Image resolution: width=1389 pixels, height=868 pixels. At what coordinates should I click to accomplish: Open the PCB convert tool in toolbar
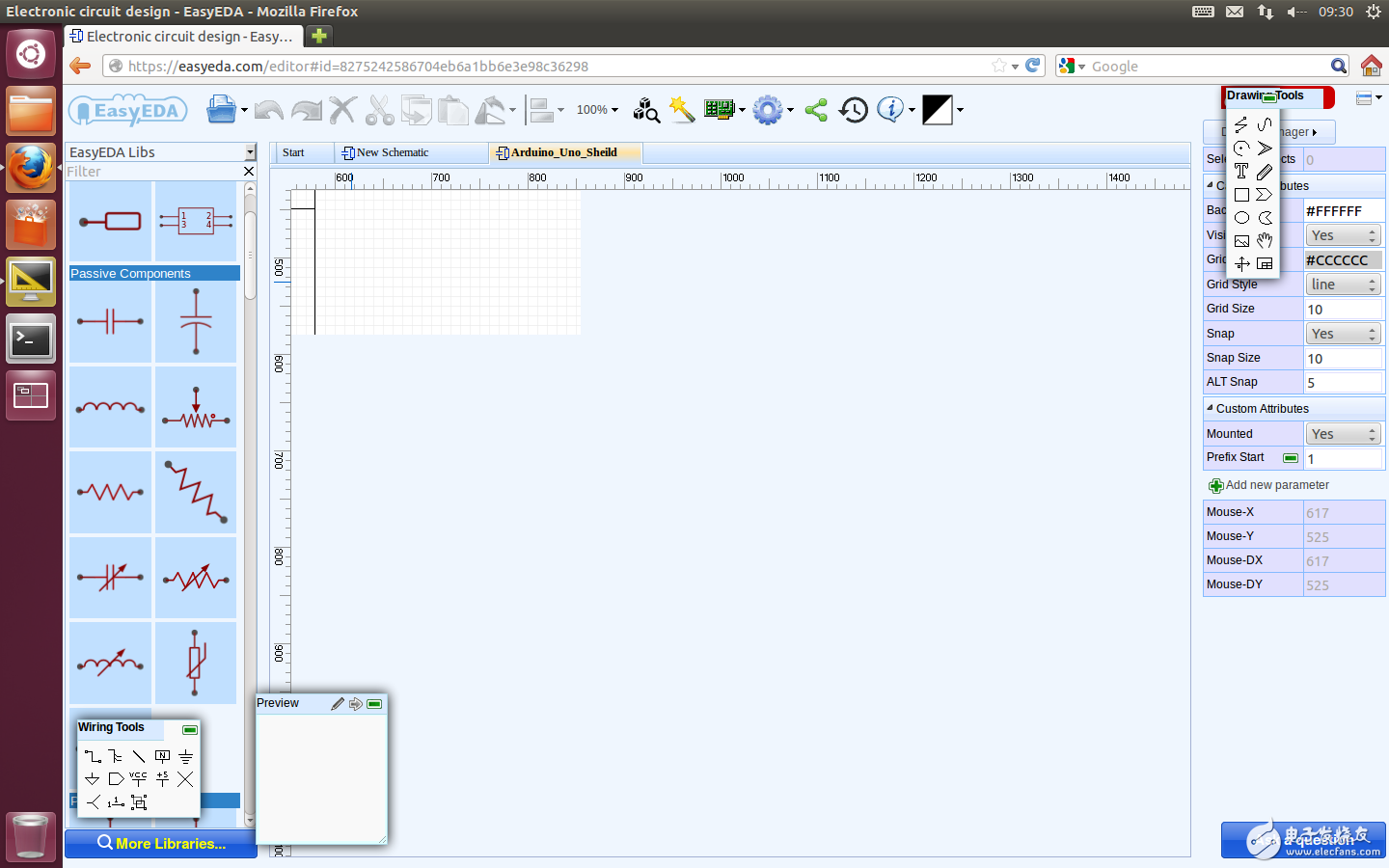(x=719, y=110)
